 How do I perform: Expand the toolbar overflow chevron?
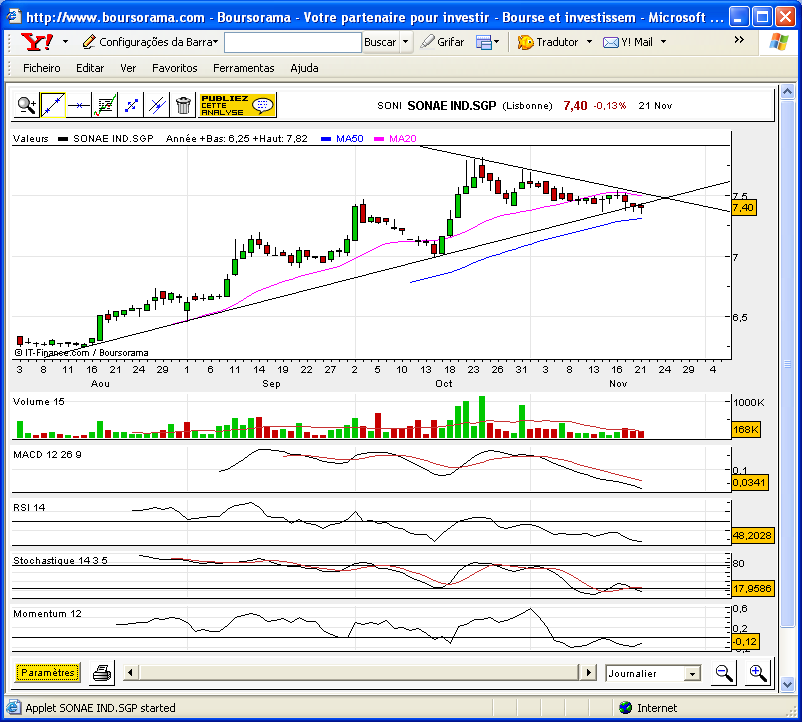(x=739, y=40)
